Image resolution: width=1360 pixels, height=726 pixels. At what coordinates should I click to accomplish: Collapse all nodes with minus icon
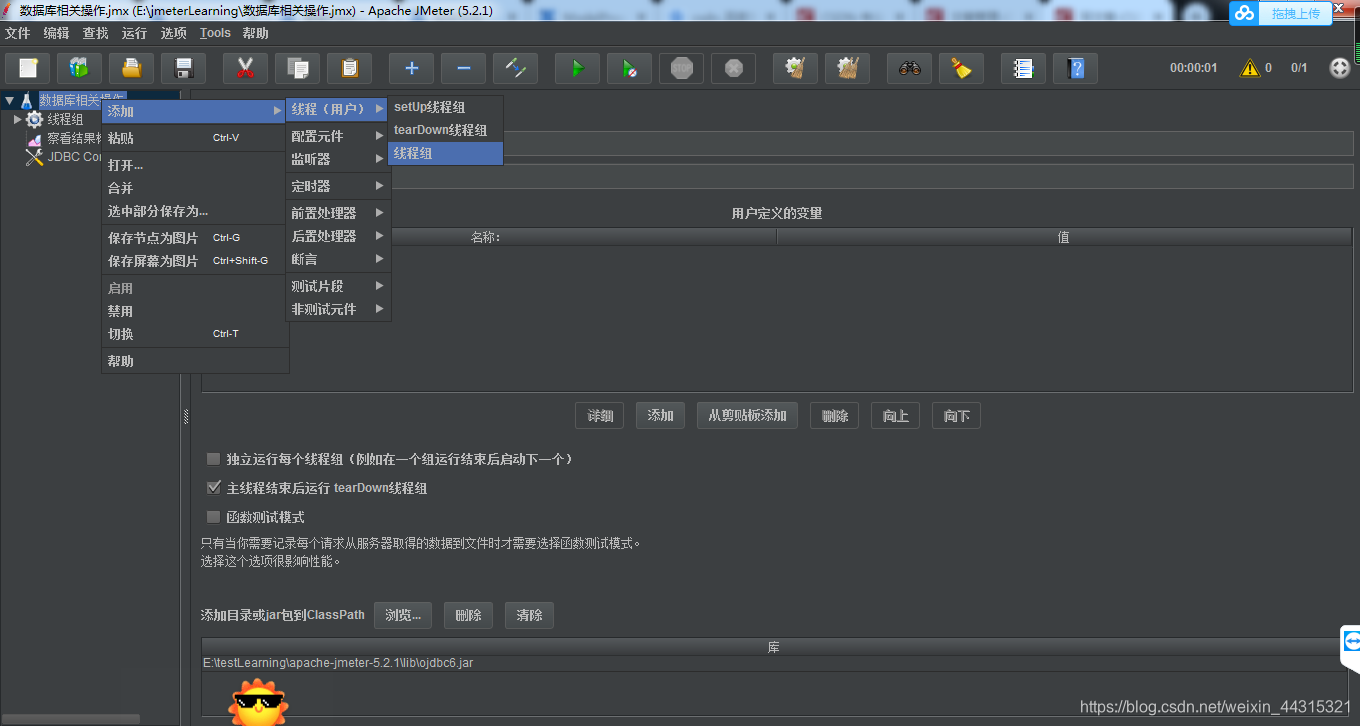pos(463,68)
